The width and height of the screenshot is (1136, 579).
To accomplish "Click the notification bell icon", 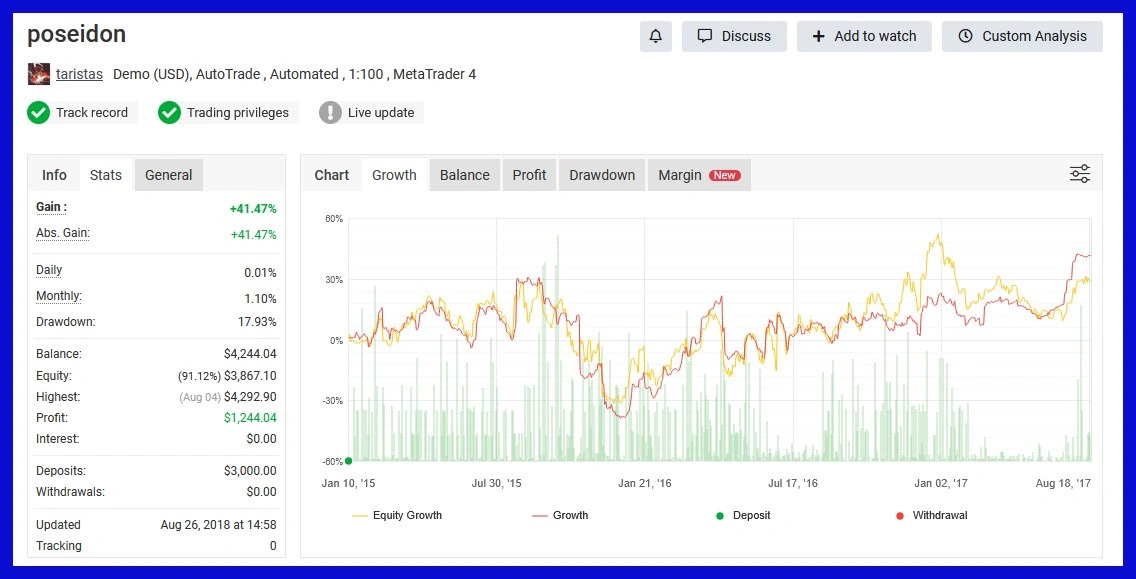I will [x=656, y=36].
